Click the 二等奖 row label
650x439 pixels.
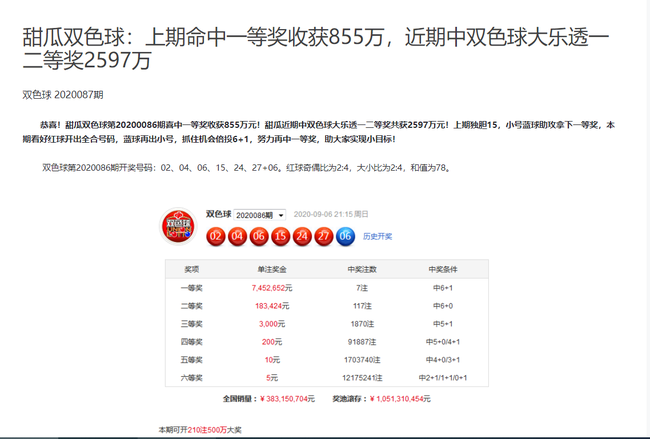coord(192,305)
